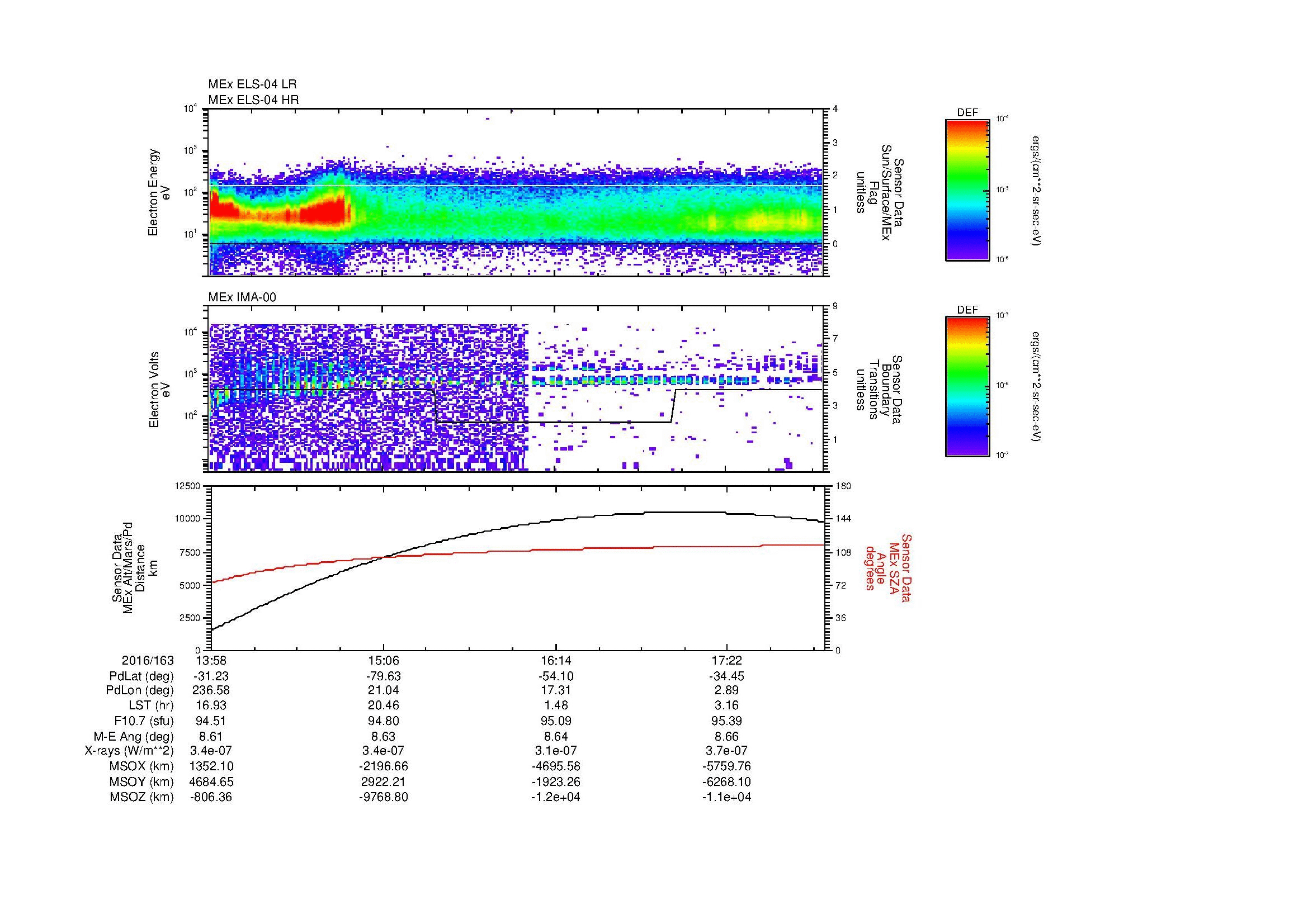Click the MSOZ value -1.1e+04

pos(727,797)
